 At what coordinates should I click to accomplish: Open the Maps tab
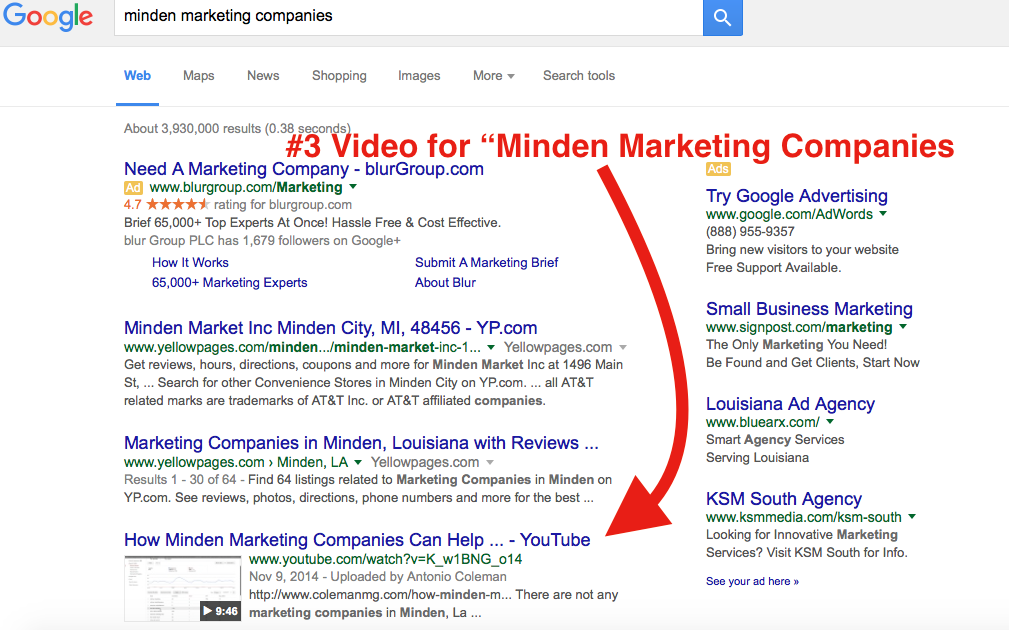pos(199,76)
